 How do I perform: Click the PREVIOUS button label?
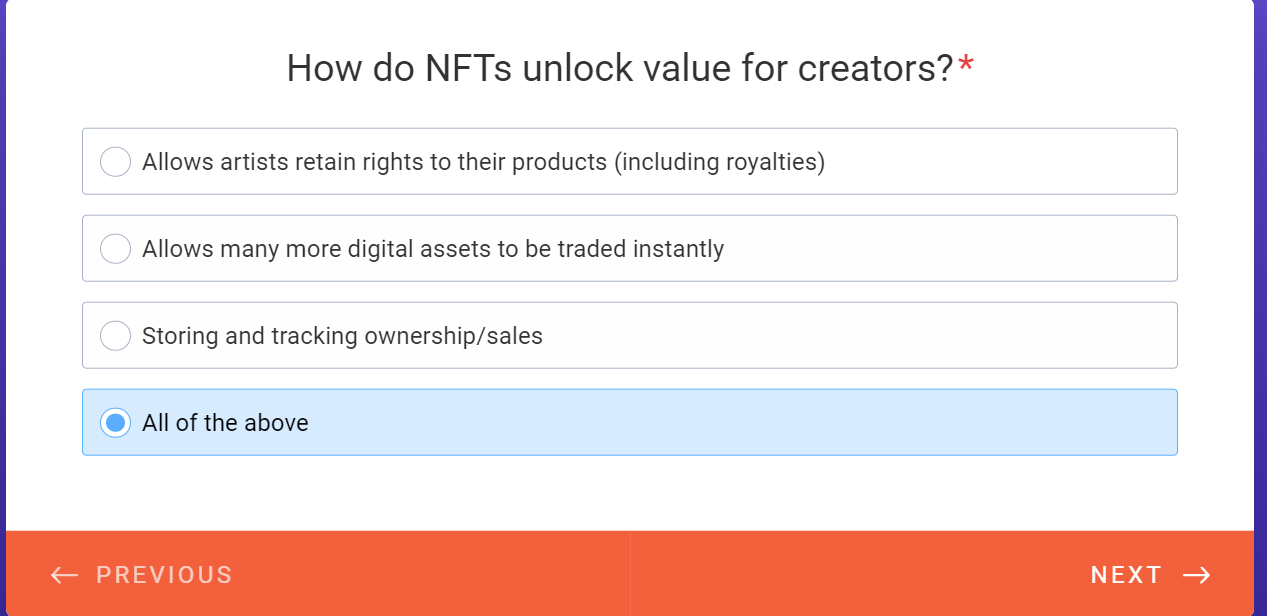[164, 575]
